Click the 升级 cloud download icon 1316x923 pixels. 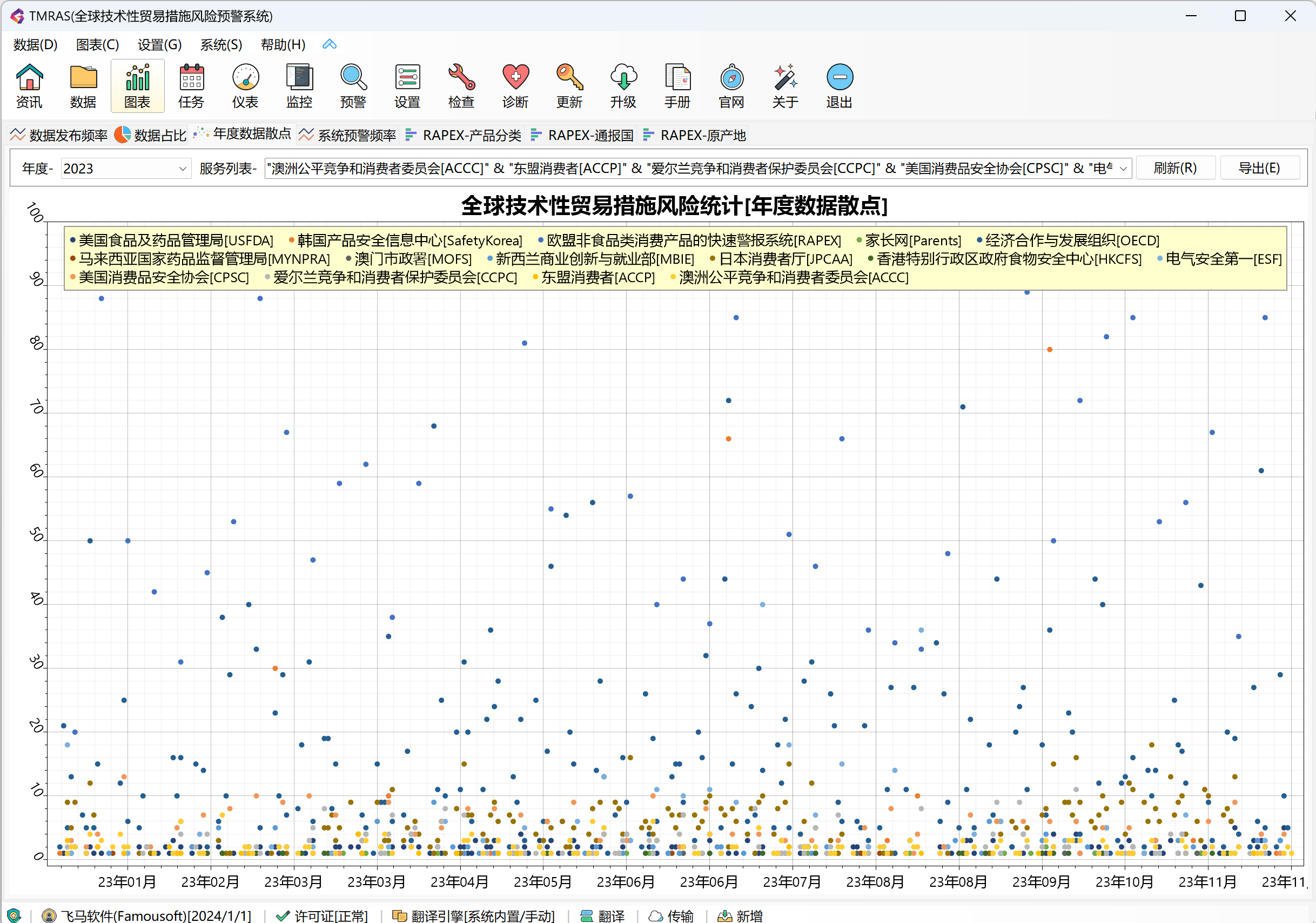coord(623,86)
